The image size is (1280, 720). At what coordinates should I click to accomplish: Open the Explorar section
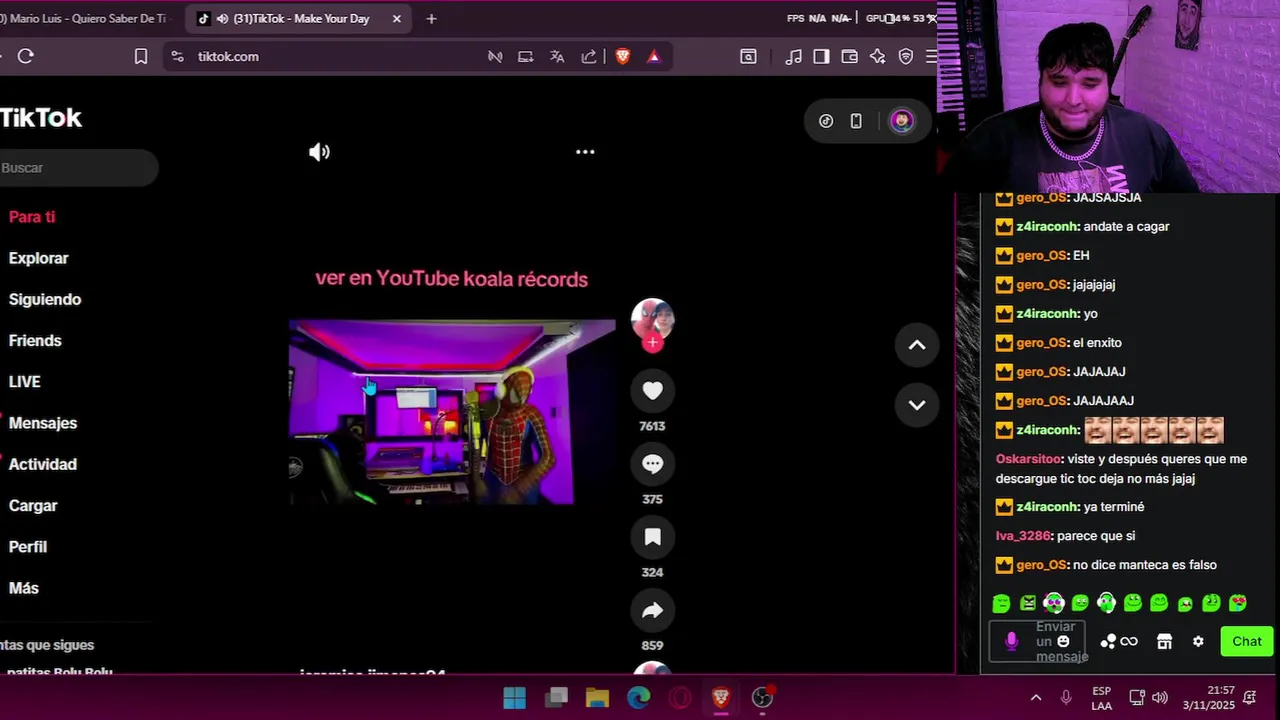[x=38, y=258]
